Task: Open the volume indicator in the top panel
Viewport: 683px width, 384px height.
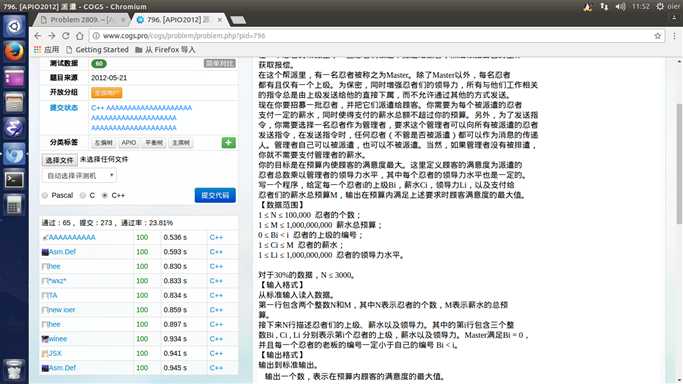Action: click(621, 7)
